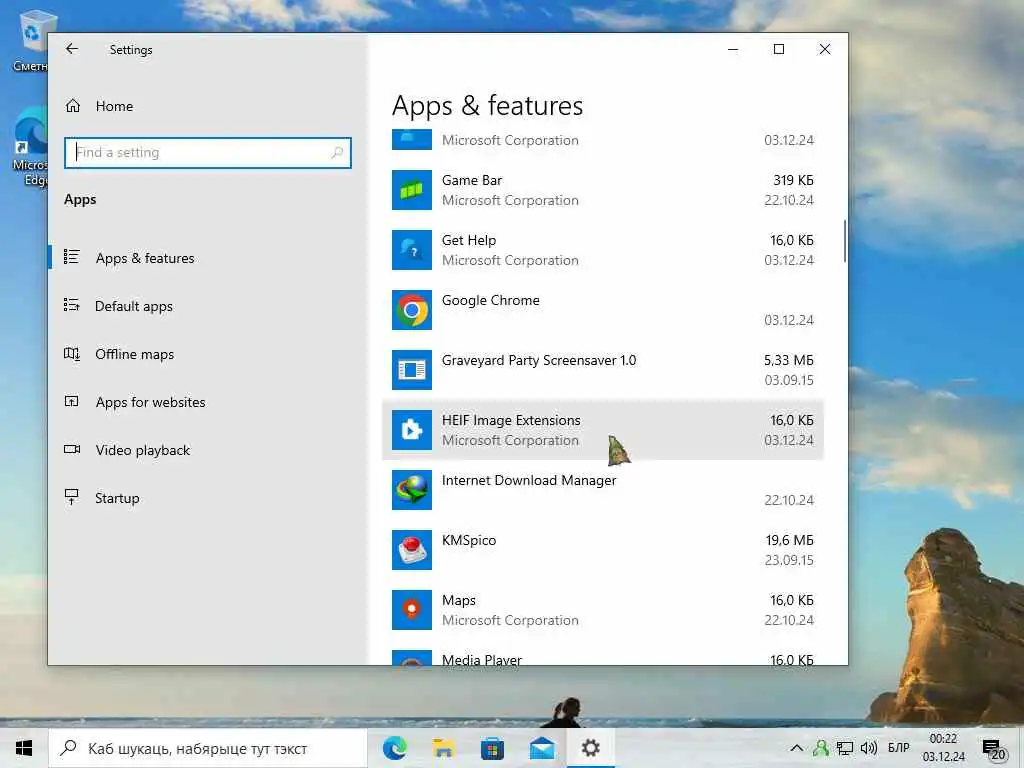Click the 319 КБ size value
This screenshot has width=1024, height=768.
click(x=793, y=180)
